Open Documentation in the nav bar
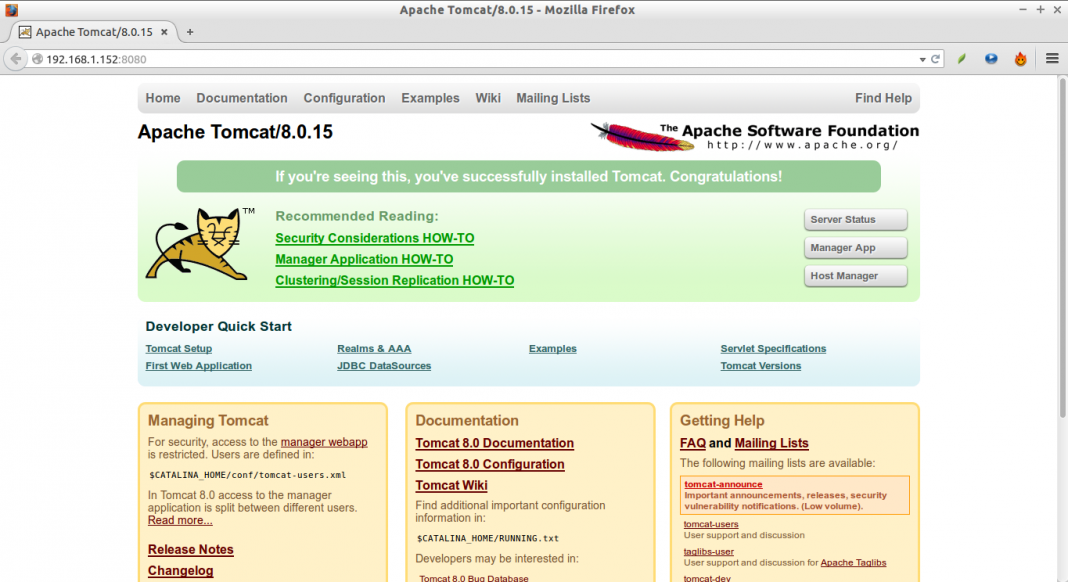This screenshot has height=582, width=1068. (x=242, y=98)
